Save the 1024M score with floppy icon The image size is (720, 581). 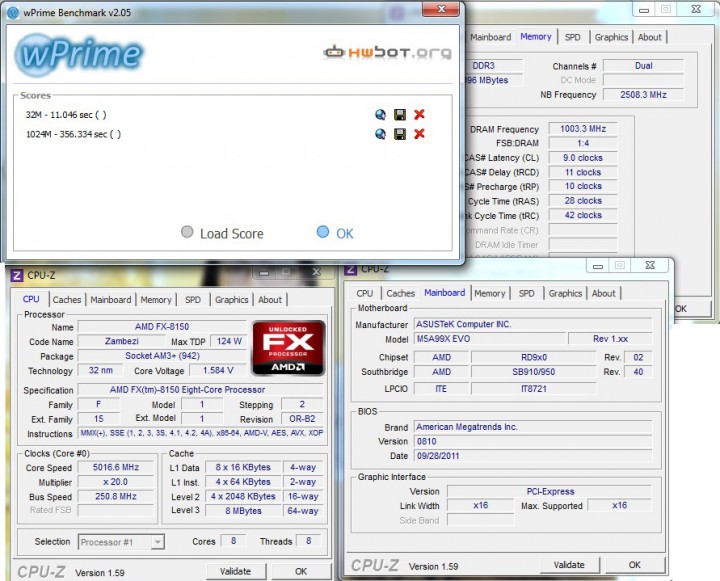pyautogui.click(x=400, y=134)
